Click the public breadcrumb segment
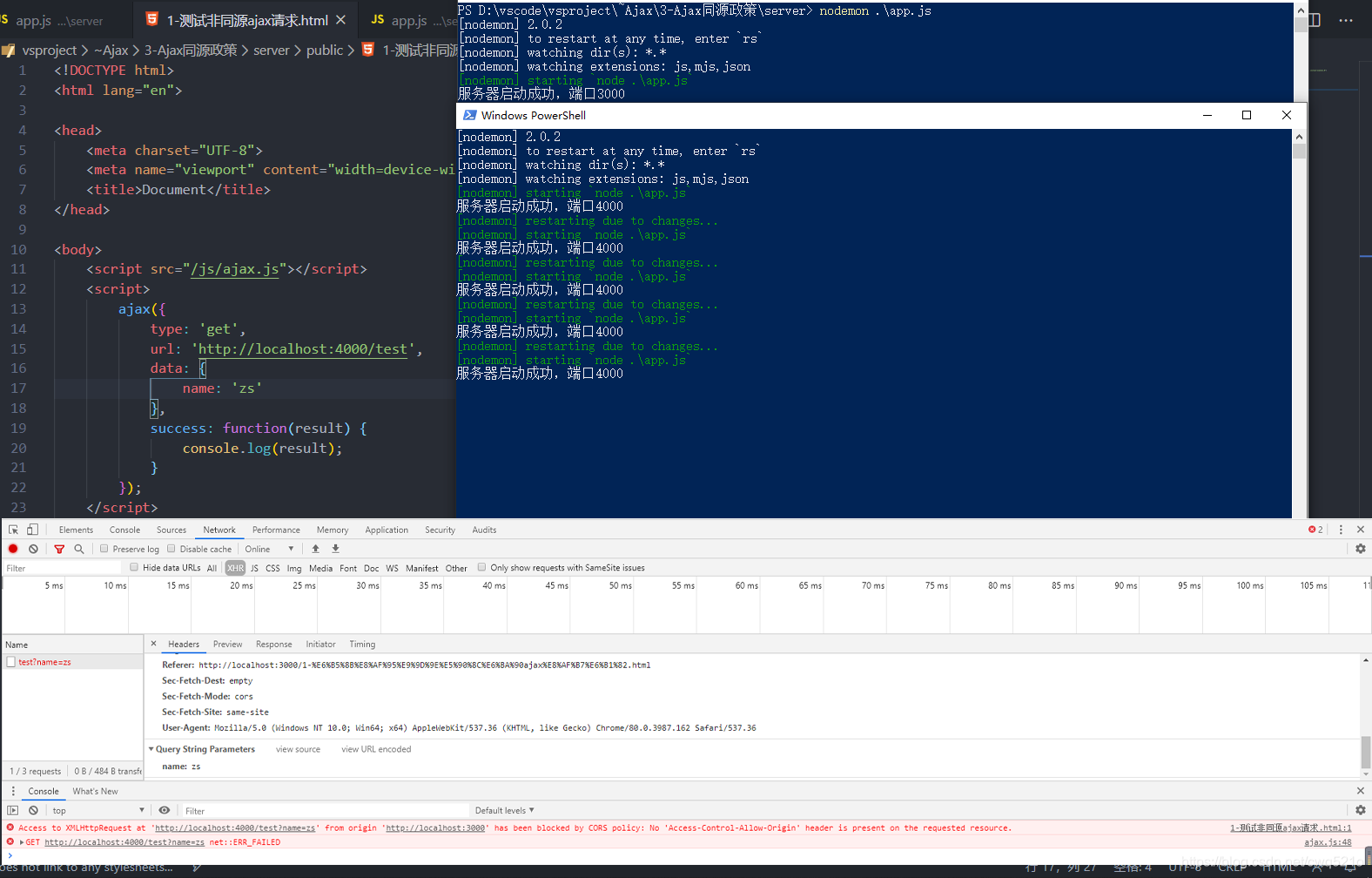 [x=325, y=51]
